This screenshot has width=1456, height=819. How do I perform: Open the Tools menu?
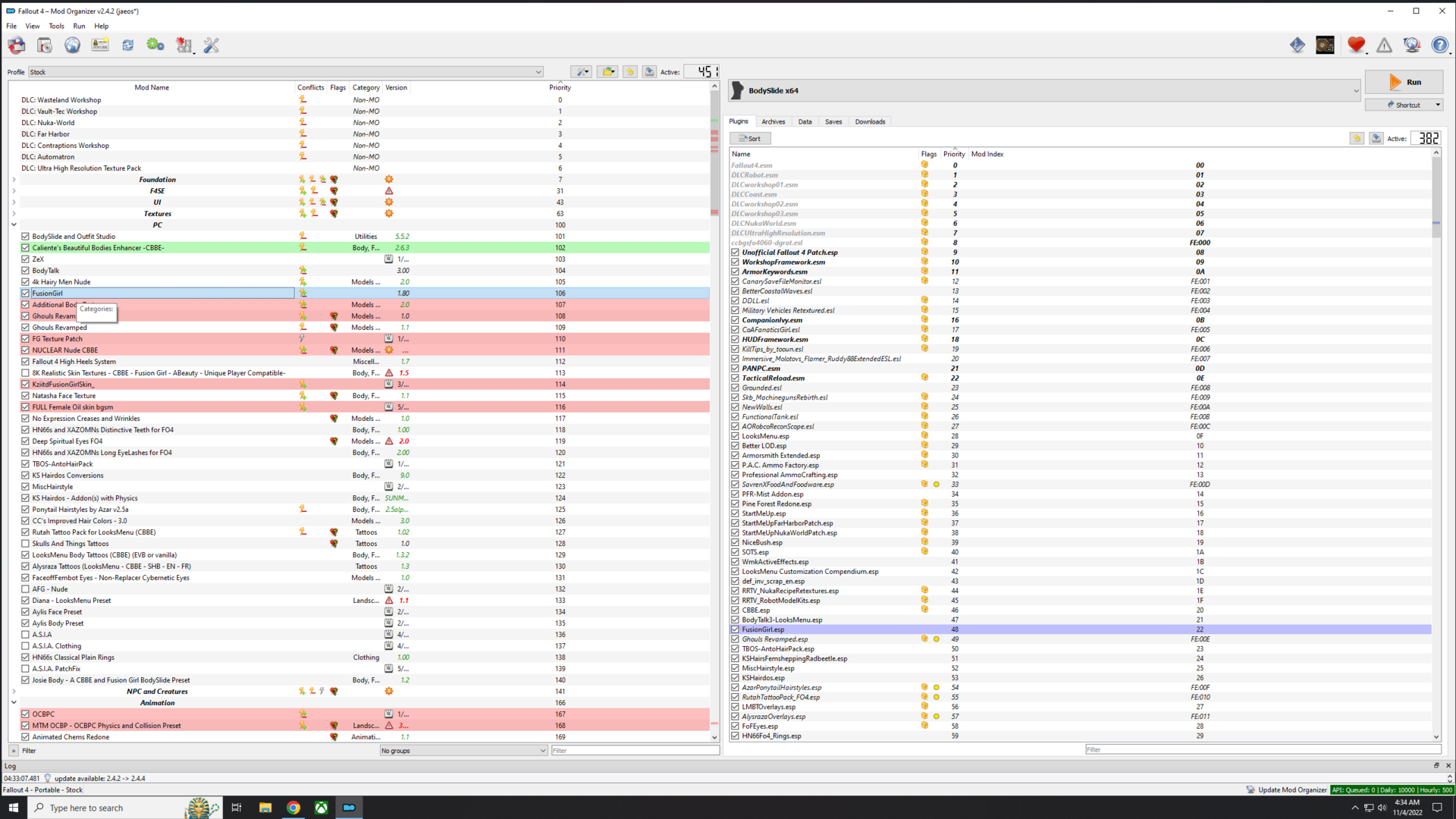(x=56, y=26)
